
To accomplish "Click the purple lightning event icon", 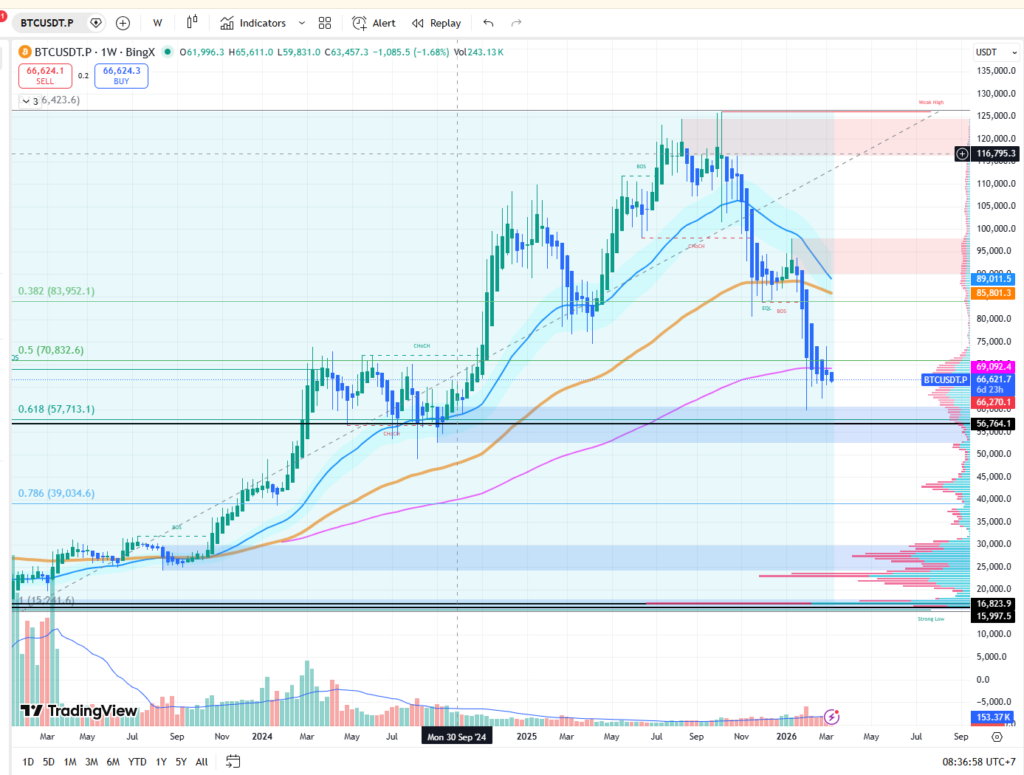I will 832,716.
